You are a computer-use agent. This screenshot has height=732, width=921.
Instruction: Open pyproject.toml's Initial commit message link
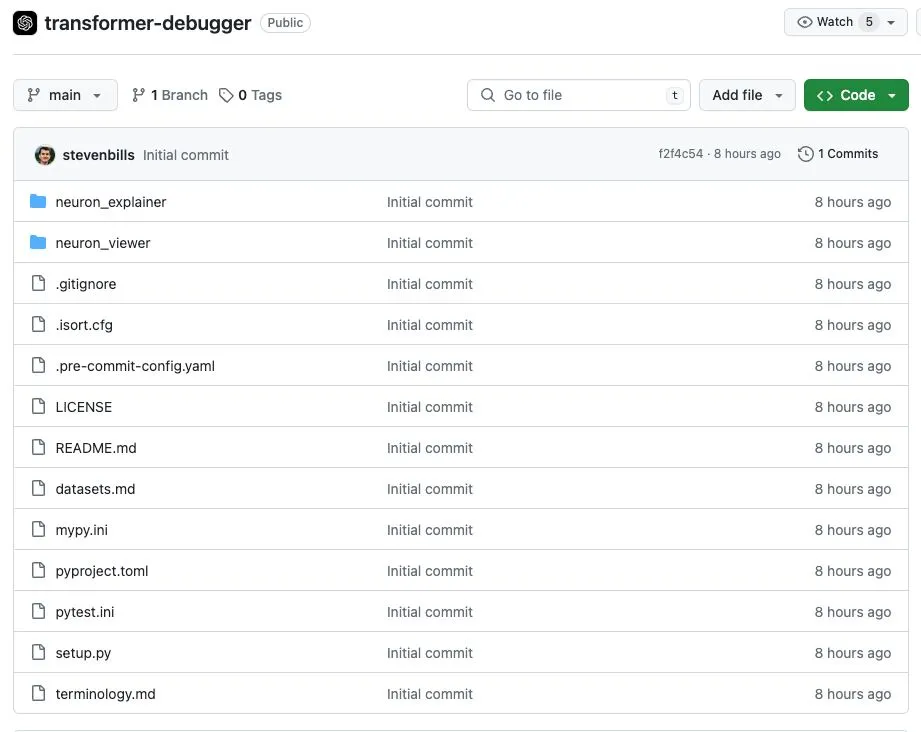(430, 571)
